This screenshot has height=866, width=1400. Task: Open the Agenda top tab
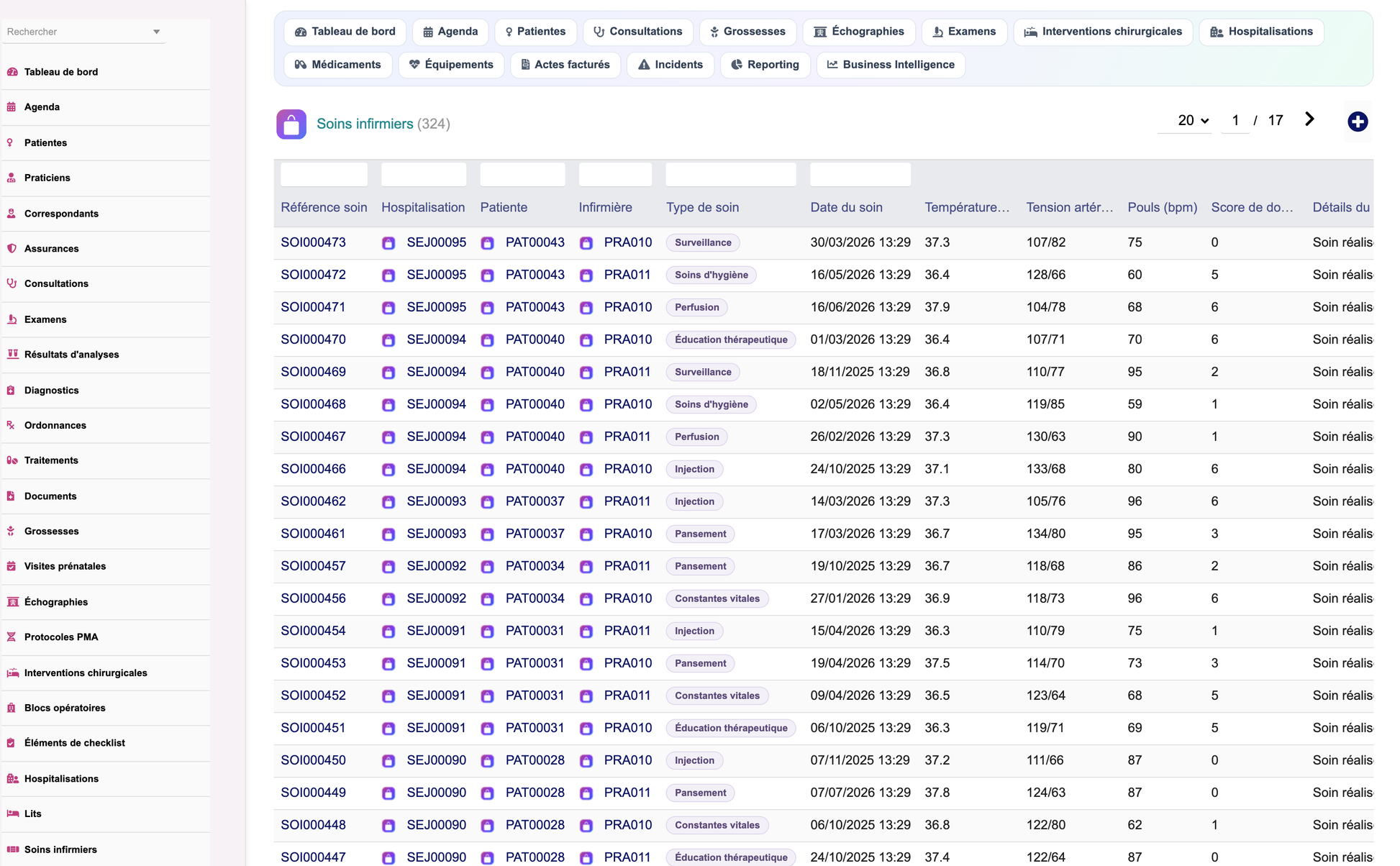pos(450,32)
